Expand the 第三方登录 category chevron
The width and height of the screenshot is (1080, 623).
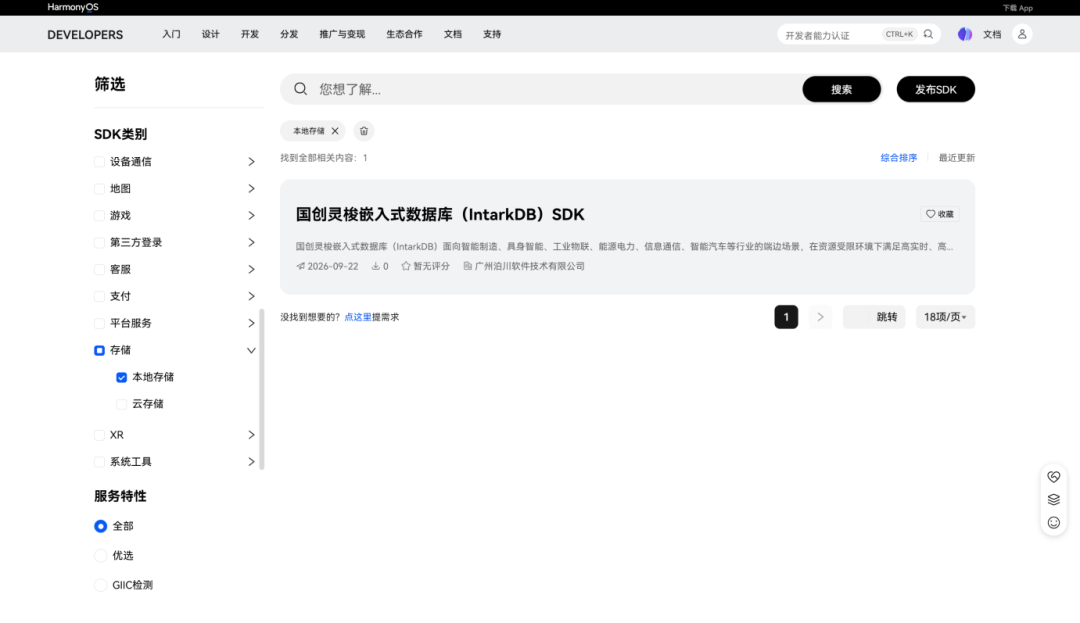[251, 242]
